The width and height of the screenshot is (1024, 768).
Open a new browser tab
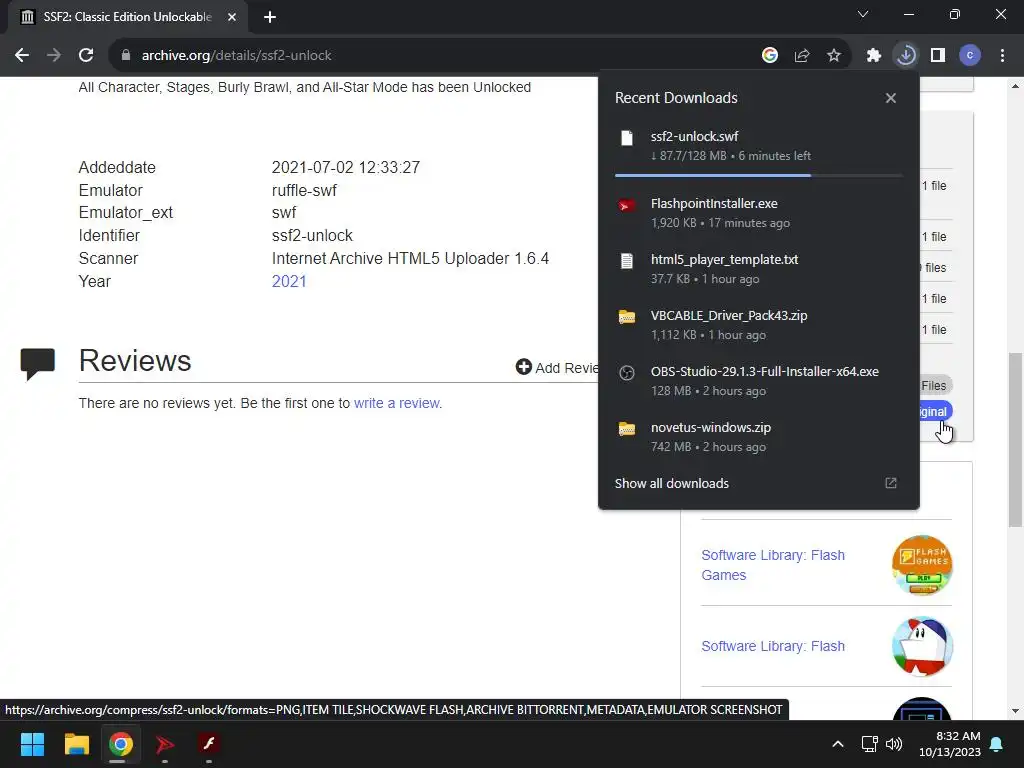[270, 17]
